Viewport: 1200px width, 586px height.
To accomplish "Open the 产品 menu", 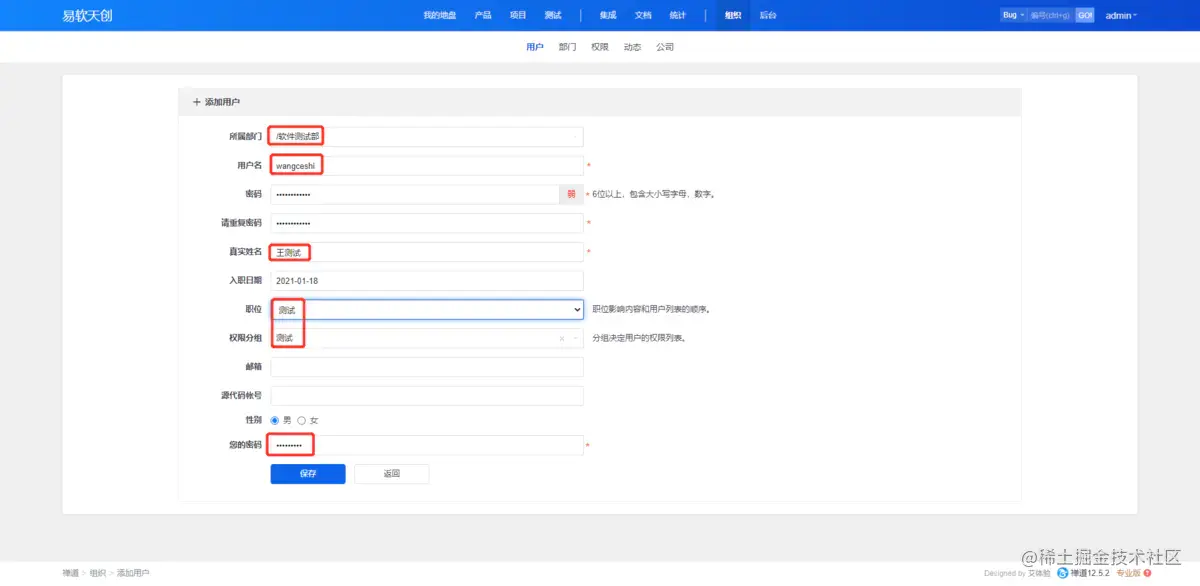I will [x=483, y=15].
